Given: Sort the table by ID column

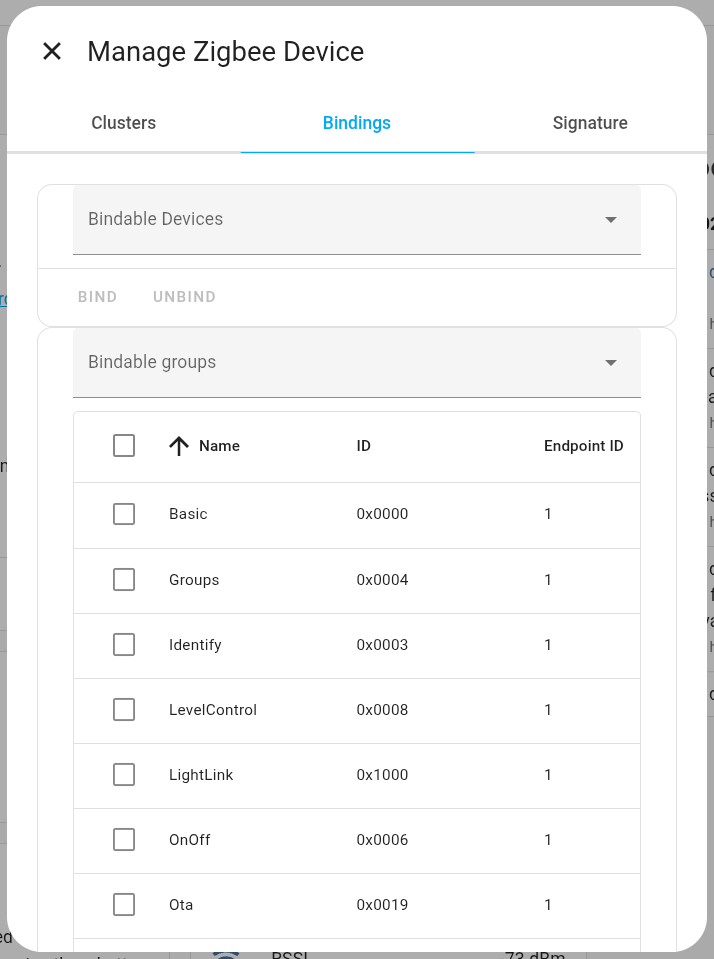Looking at the screenshot, I should coord(363,446).
